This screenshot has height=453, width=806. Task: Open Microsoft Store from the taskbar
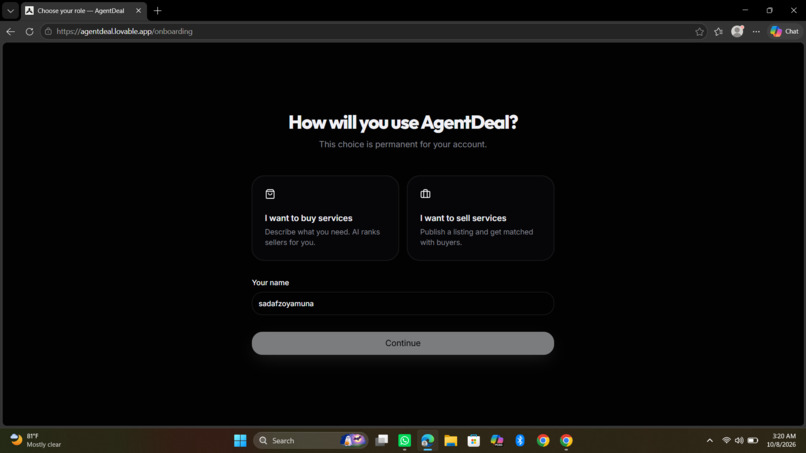[473, 441]
